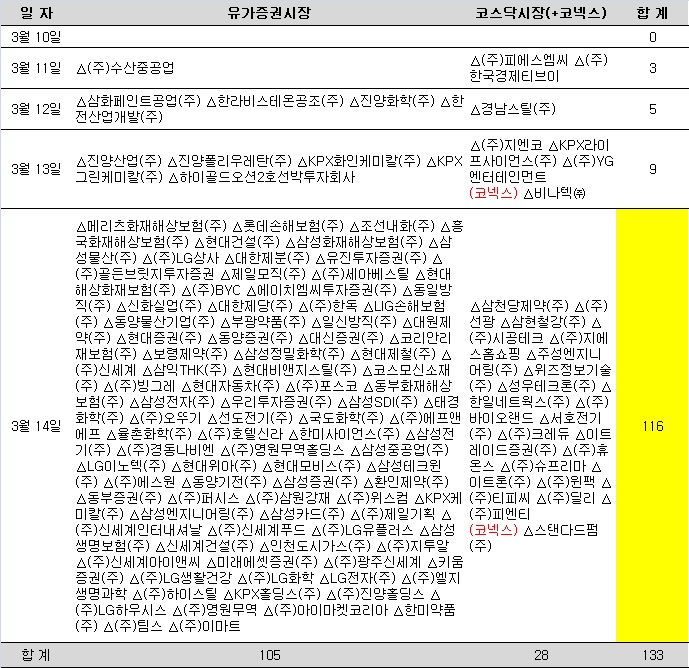Click the (주)이마트 entry
Image resolution: width=689 pixels, height=668 pixels.
204,626
